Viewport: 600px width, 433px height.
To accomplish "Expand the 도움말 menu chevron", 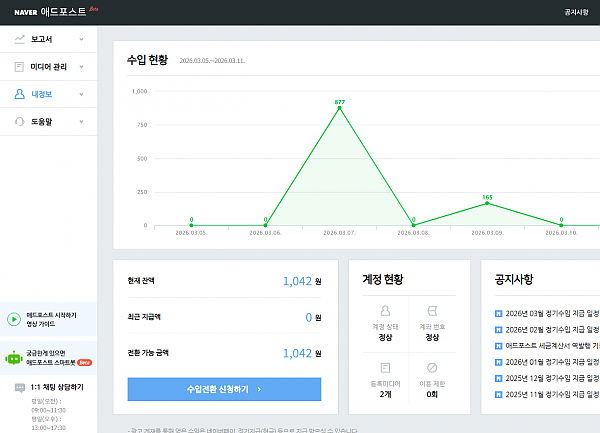I will point(81,122).
